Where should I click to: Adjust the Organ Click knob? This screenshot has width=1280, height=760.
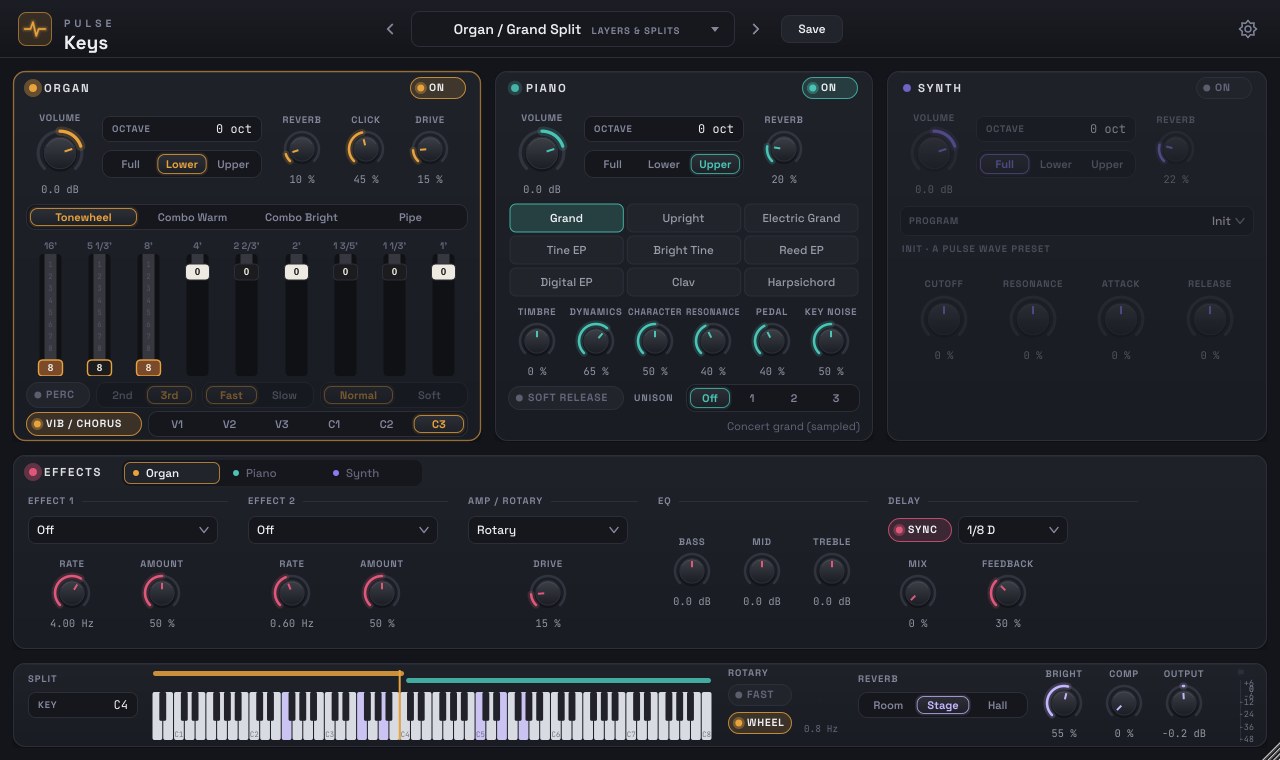(365, 150)
